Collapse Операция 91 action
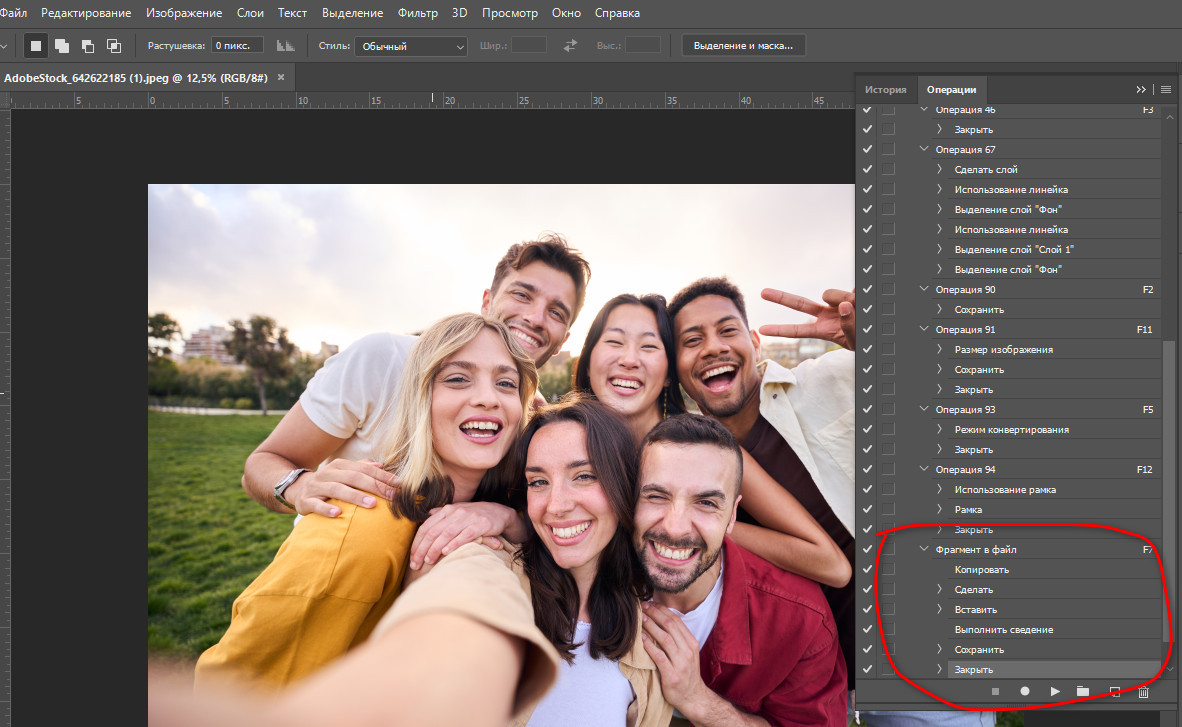Viewport: 1182px width, 727px height. click(x=923, y=330)
